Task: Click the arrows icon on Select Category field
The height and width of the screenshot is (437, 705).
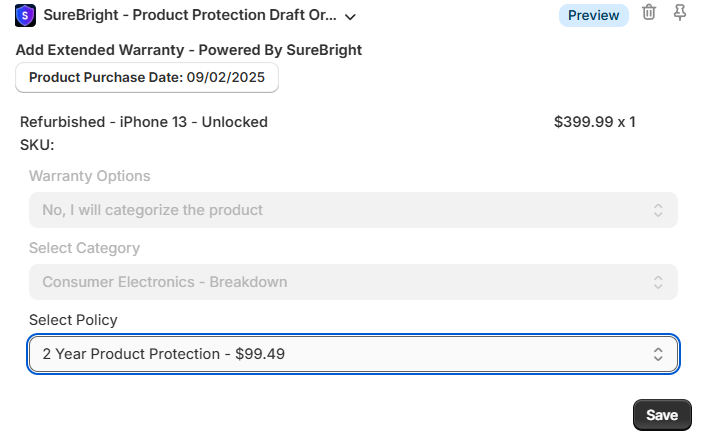Action: click(658, 282)
